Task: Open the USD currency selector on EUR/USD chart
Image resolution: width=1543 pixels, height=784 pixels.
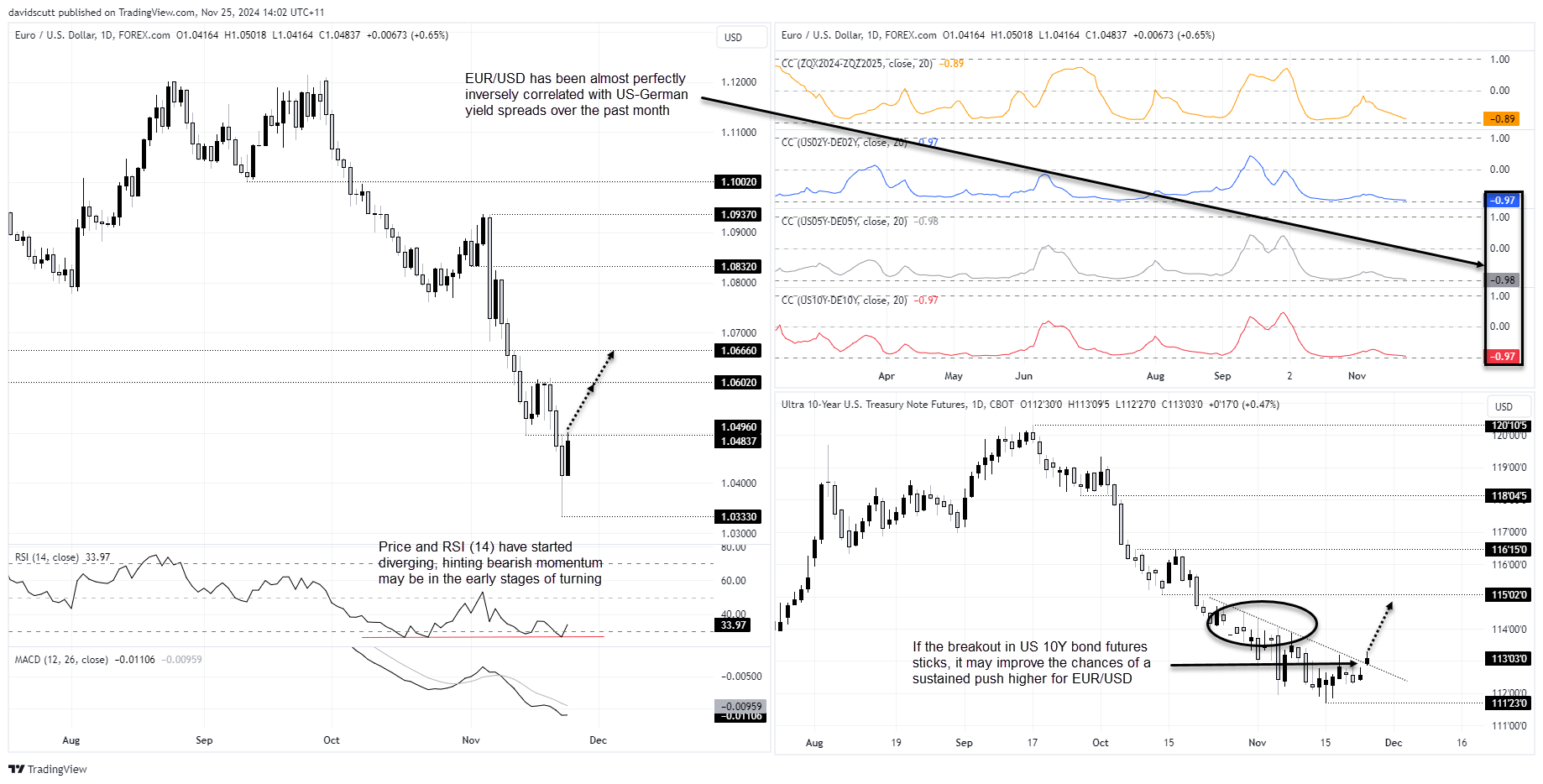Action: (x=741, y=37)
